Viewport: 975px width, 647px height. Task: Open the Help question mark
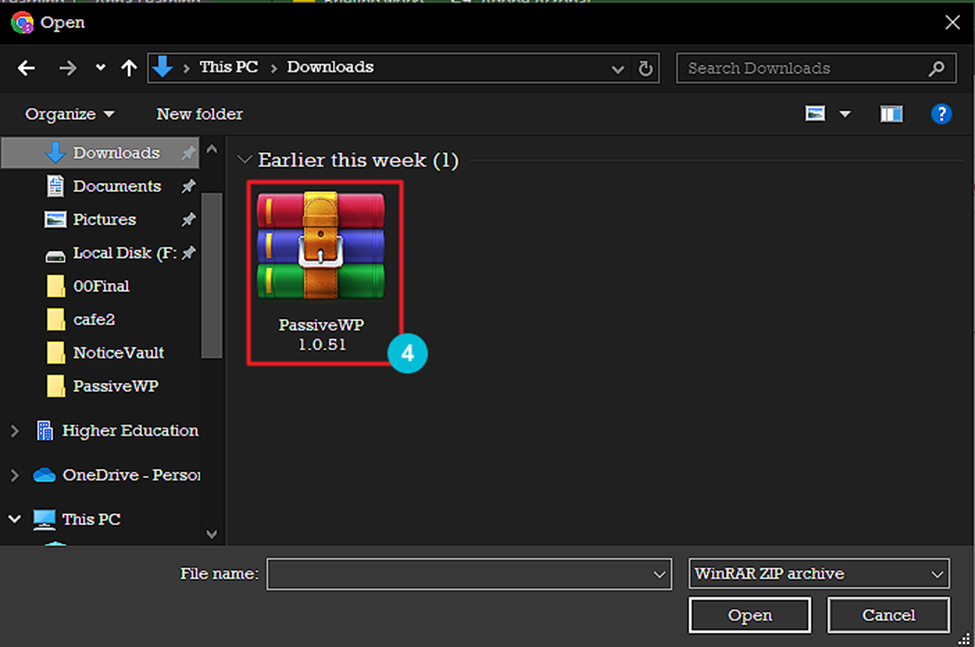point(941,114)
